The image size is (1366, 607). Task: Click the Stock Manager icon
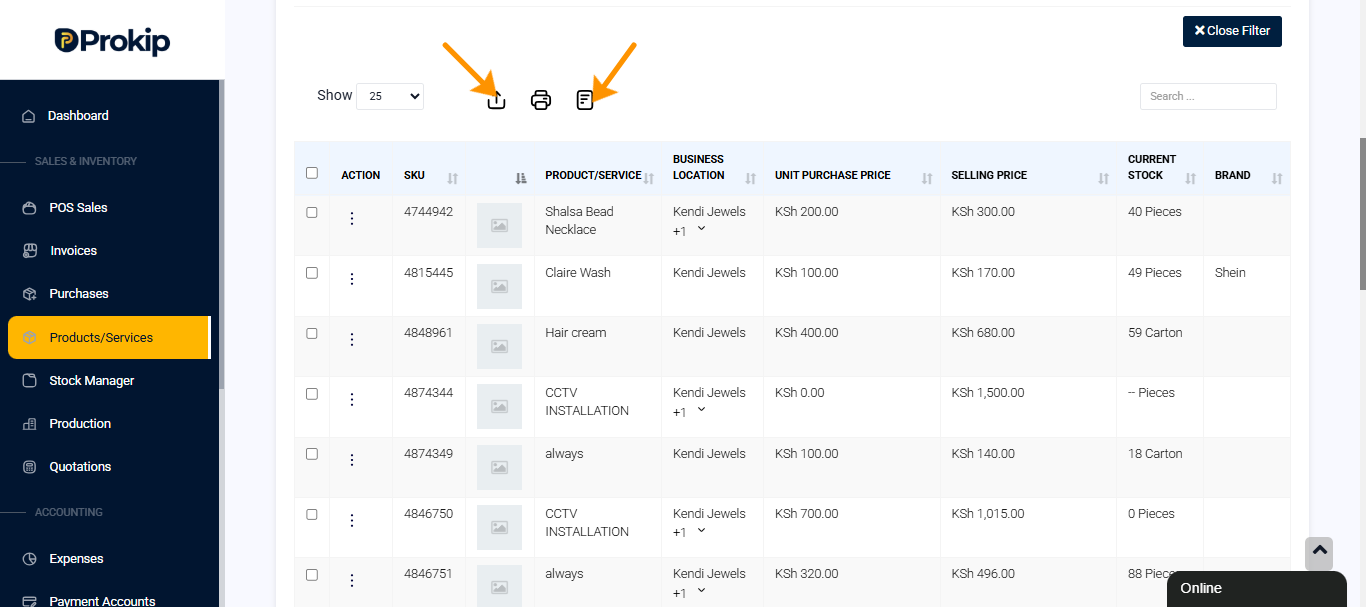(x=29, y=381)
